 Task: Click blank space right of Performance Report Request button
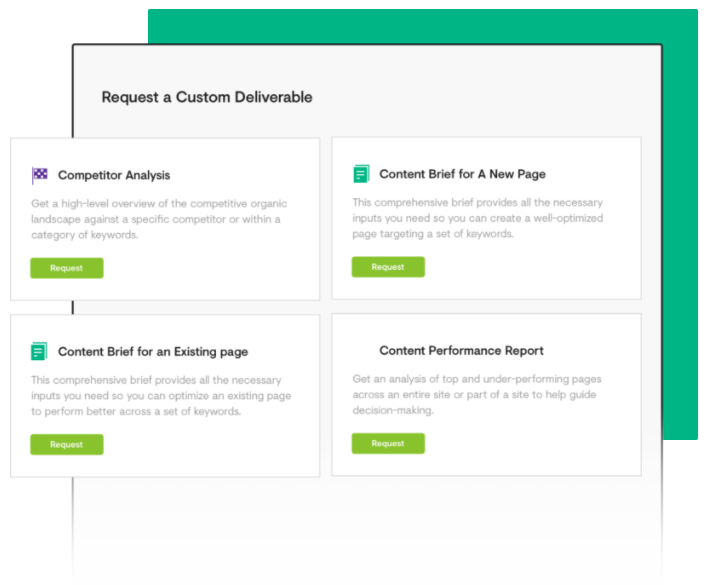(x=530, y=443)
